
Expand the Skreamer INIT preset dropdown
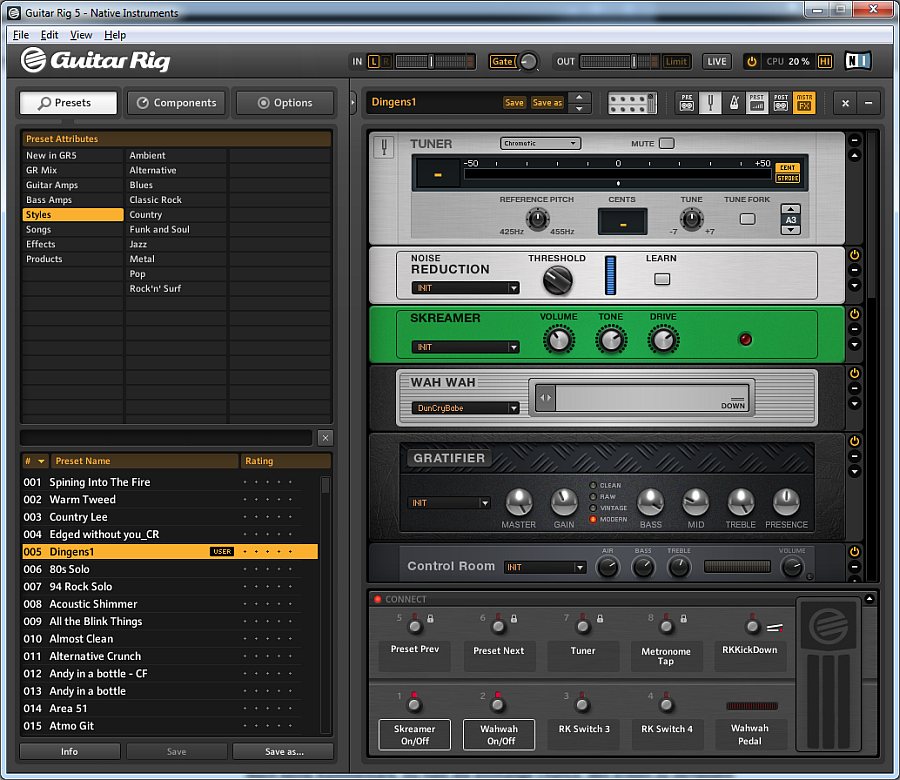coord(466,347)
